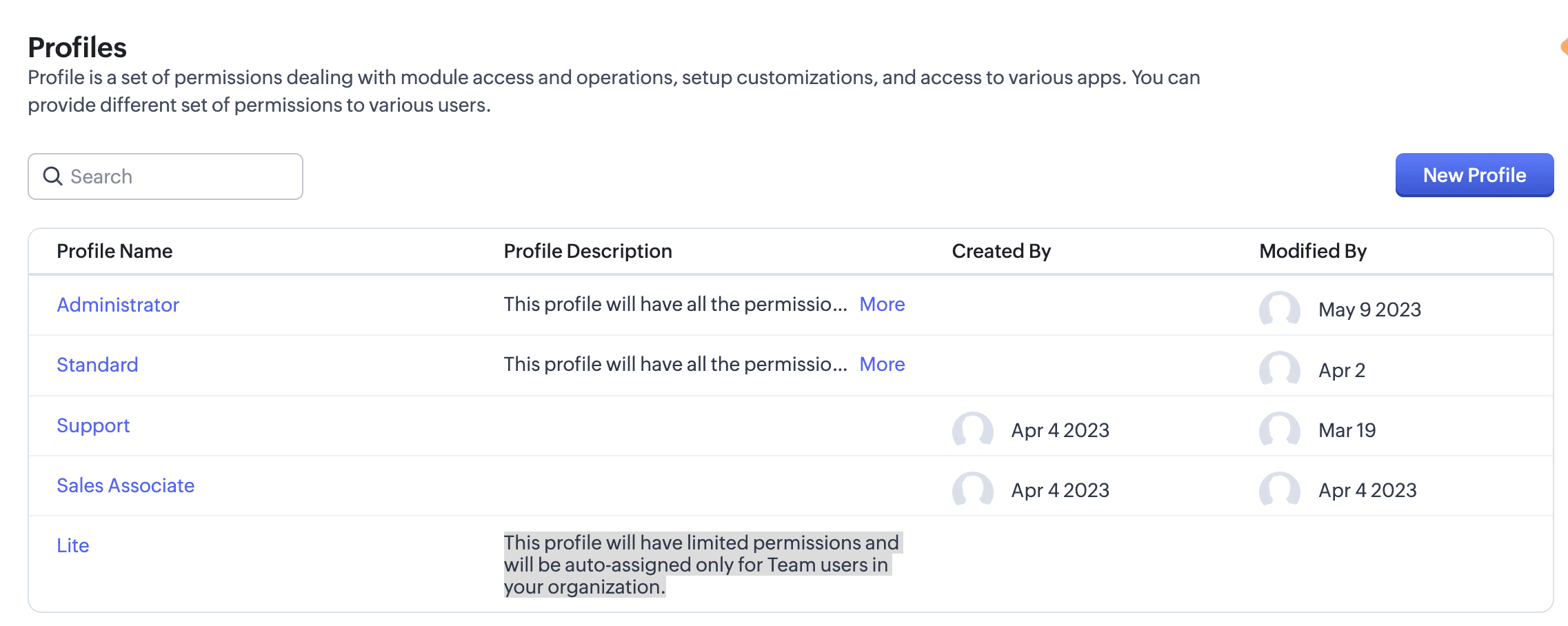Open the Administrator profile

(x=118, y=305)
